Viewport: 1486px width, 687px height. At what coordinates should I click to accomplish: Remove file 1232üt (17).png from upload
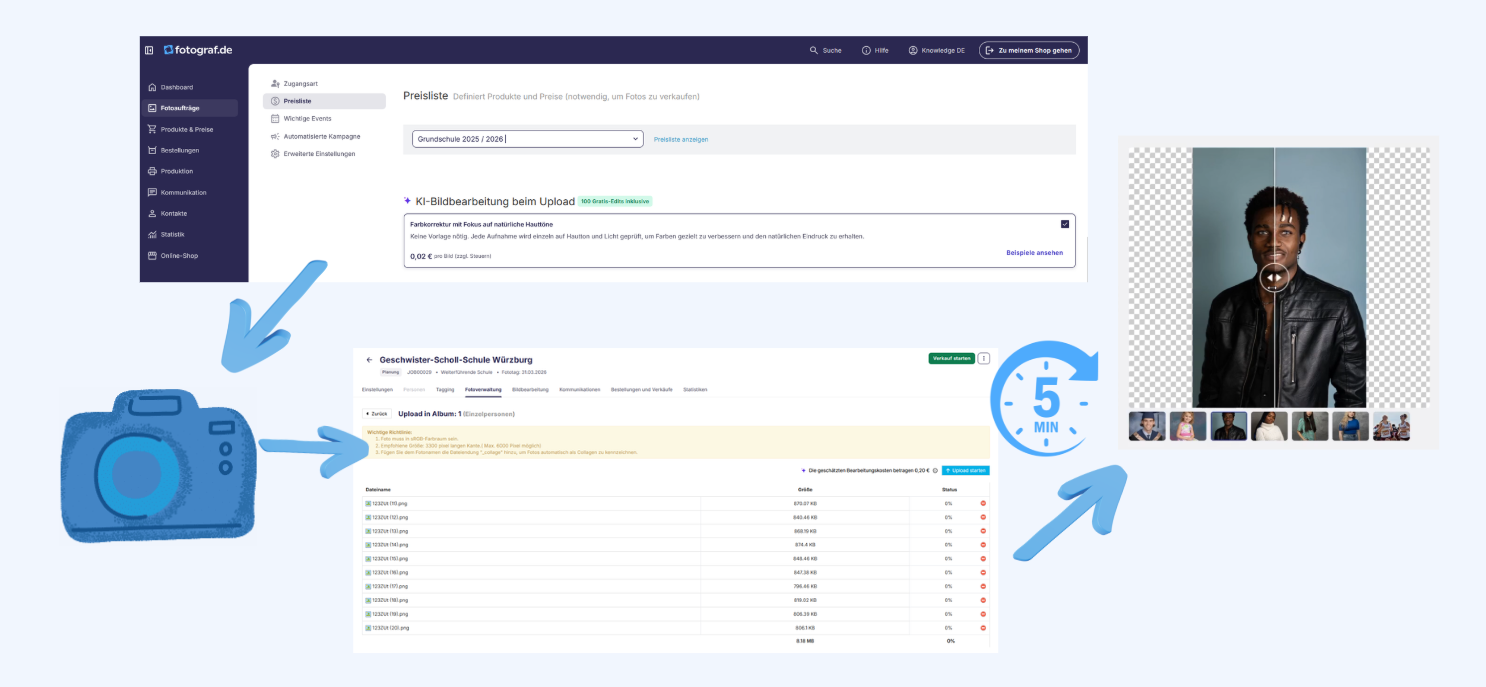(983, 586)
